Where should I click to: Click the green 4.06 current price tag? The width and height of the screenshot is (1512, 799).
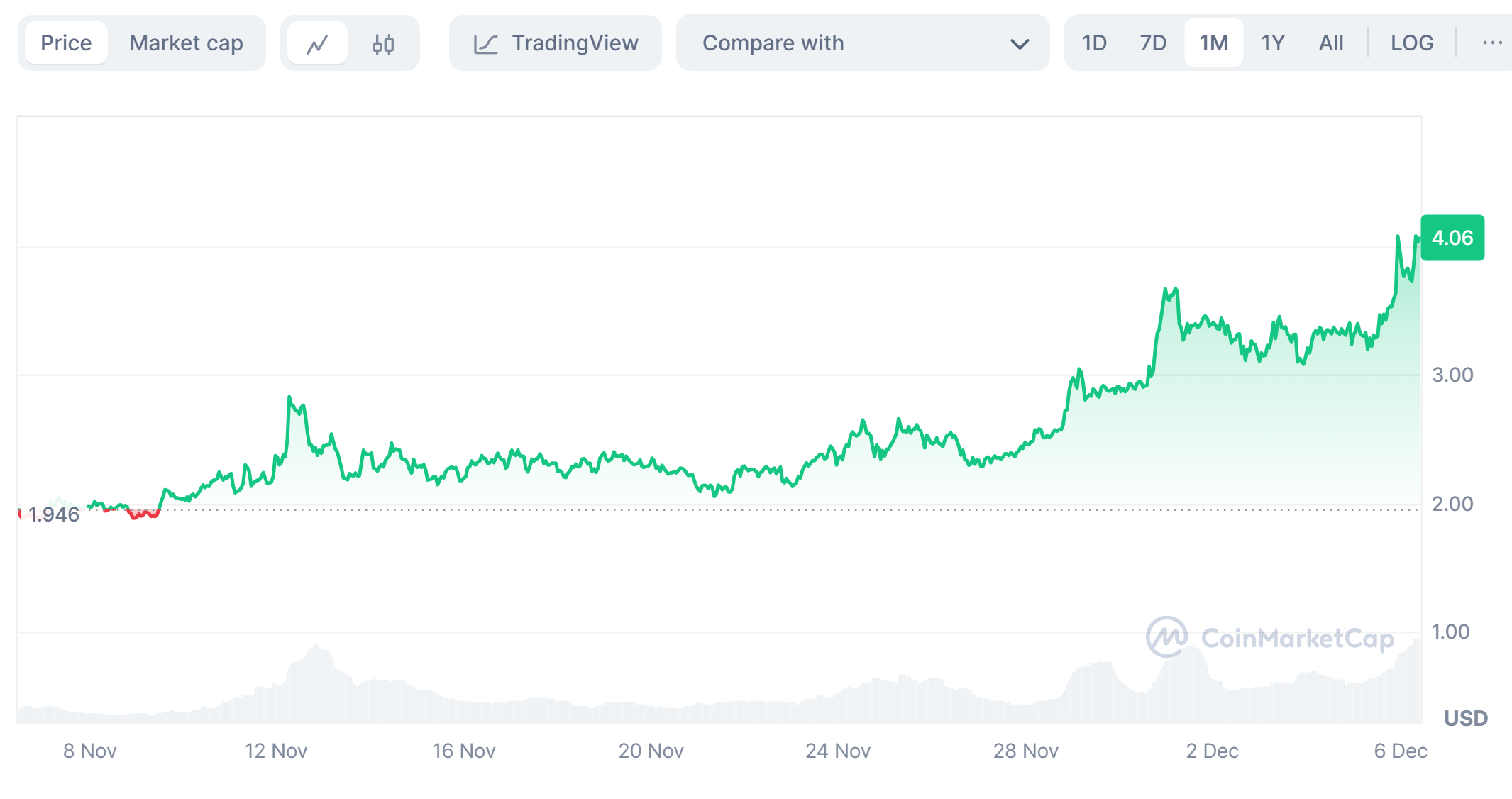[x=1452, y=238]
